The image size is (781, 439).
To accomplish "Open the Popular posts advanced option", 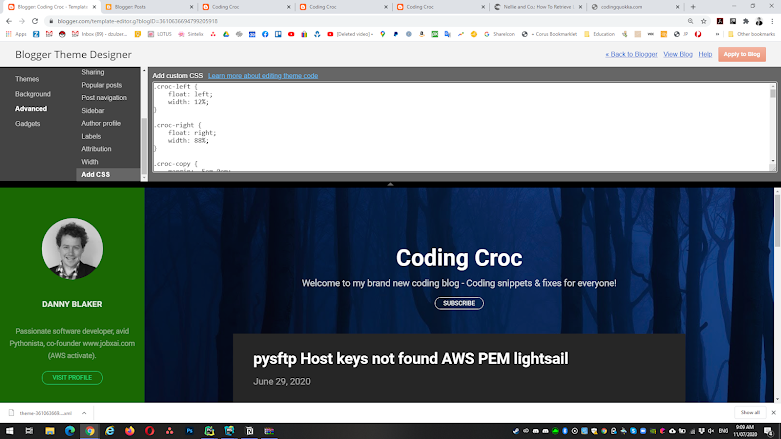I will coord(102,85).
